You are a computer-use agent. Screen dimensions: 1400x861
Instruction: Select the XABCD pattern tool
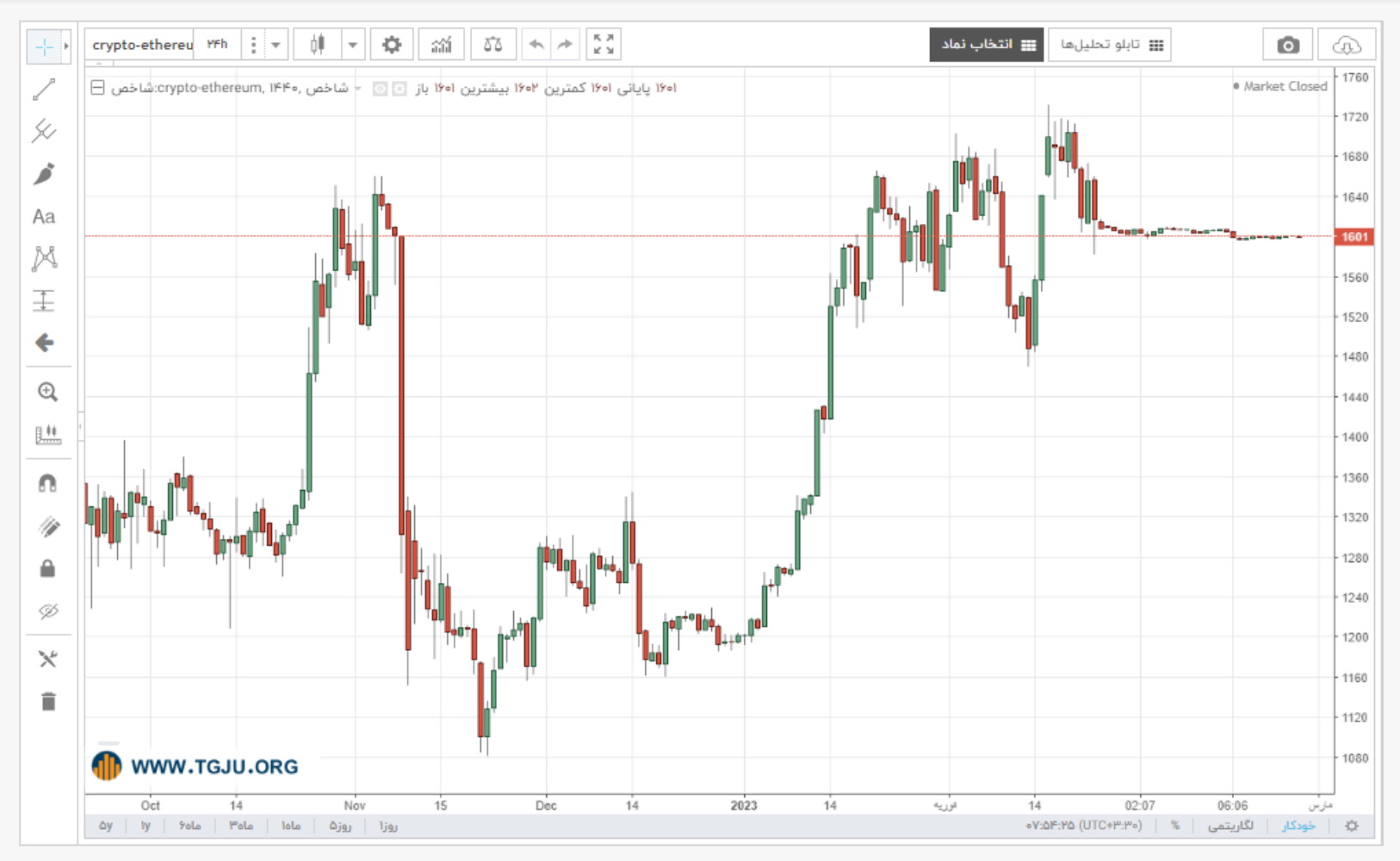44,258
